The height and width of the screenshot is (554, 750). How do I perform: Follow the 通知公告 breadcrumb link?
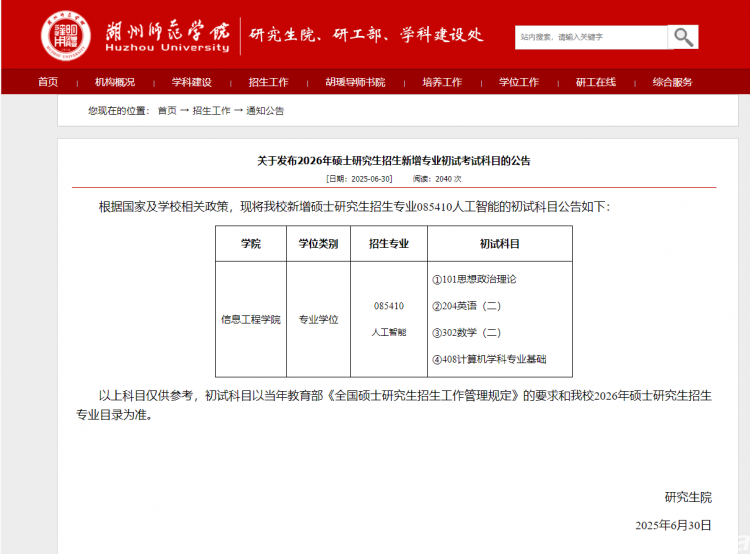(265, 111)
